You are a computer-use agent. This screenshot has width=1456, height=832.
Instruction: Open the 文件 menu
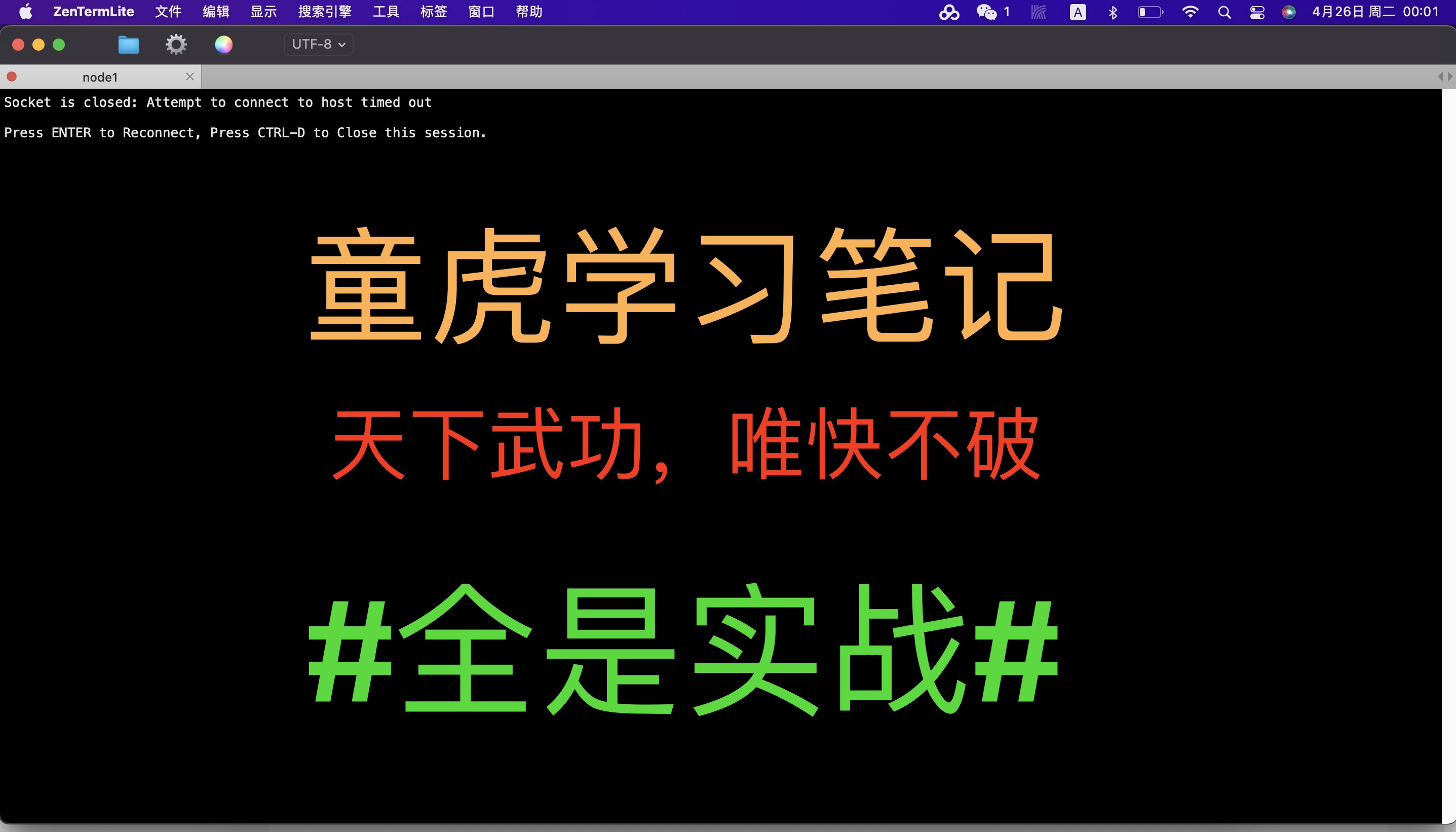coord(168,12)
